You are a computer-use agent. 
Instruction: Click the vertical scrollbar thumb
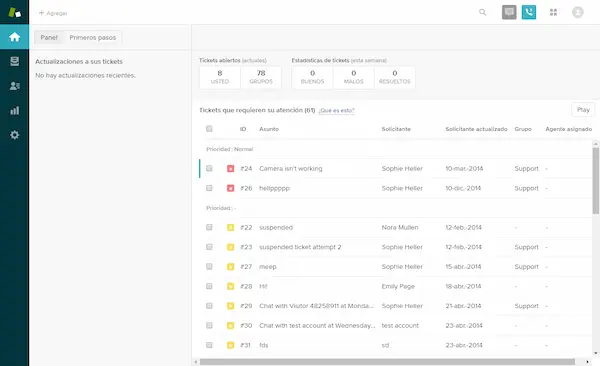(595, 181)
